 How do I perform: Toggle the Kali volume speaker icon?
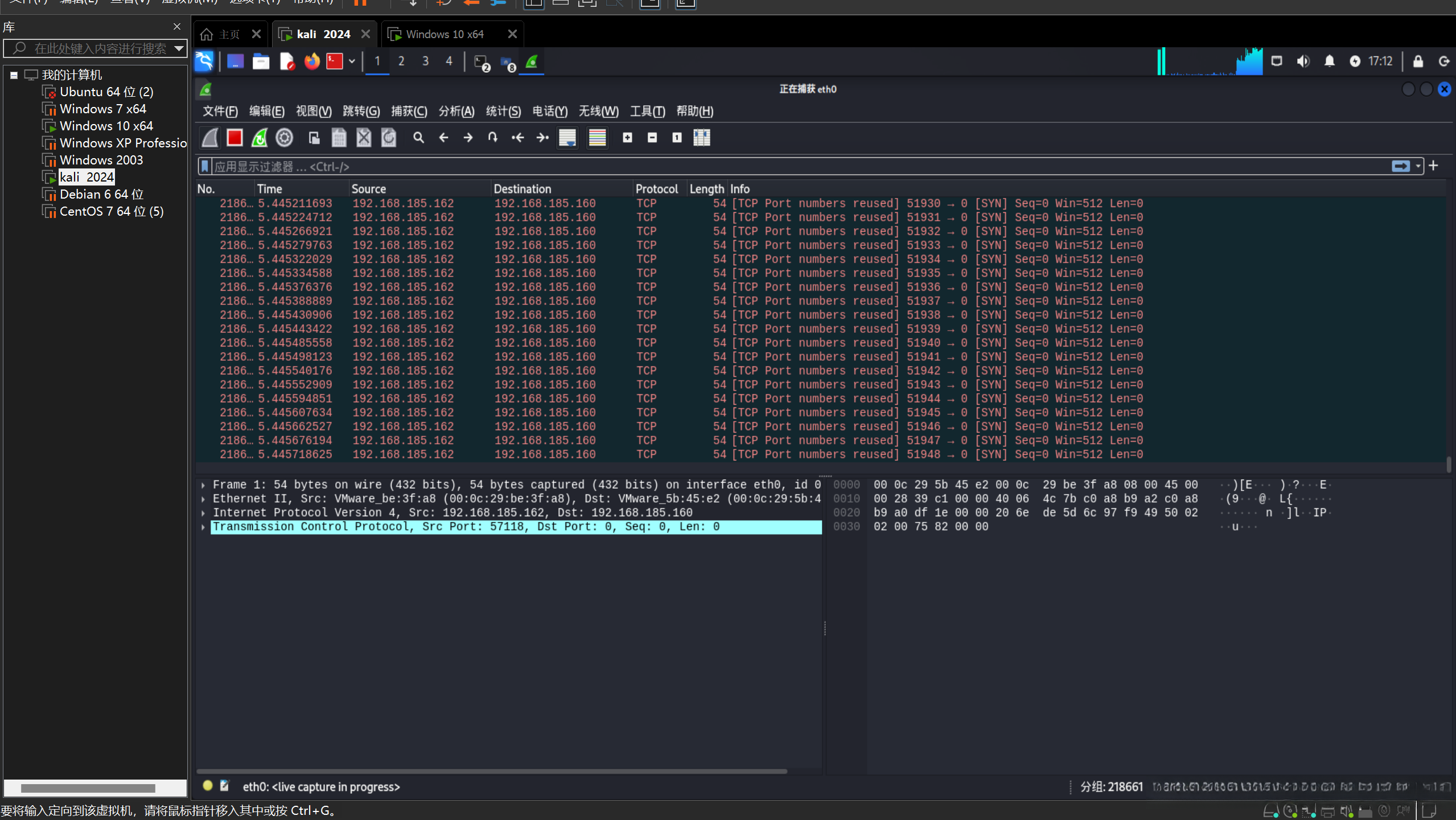[x=1303, y=61]
